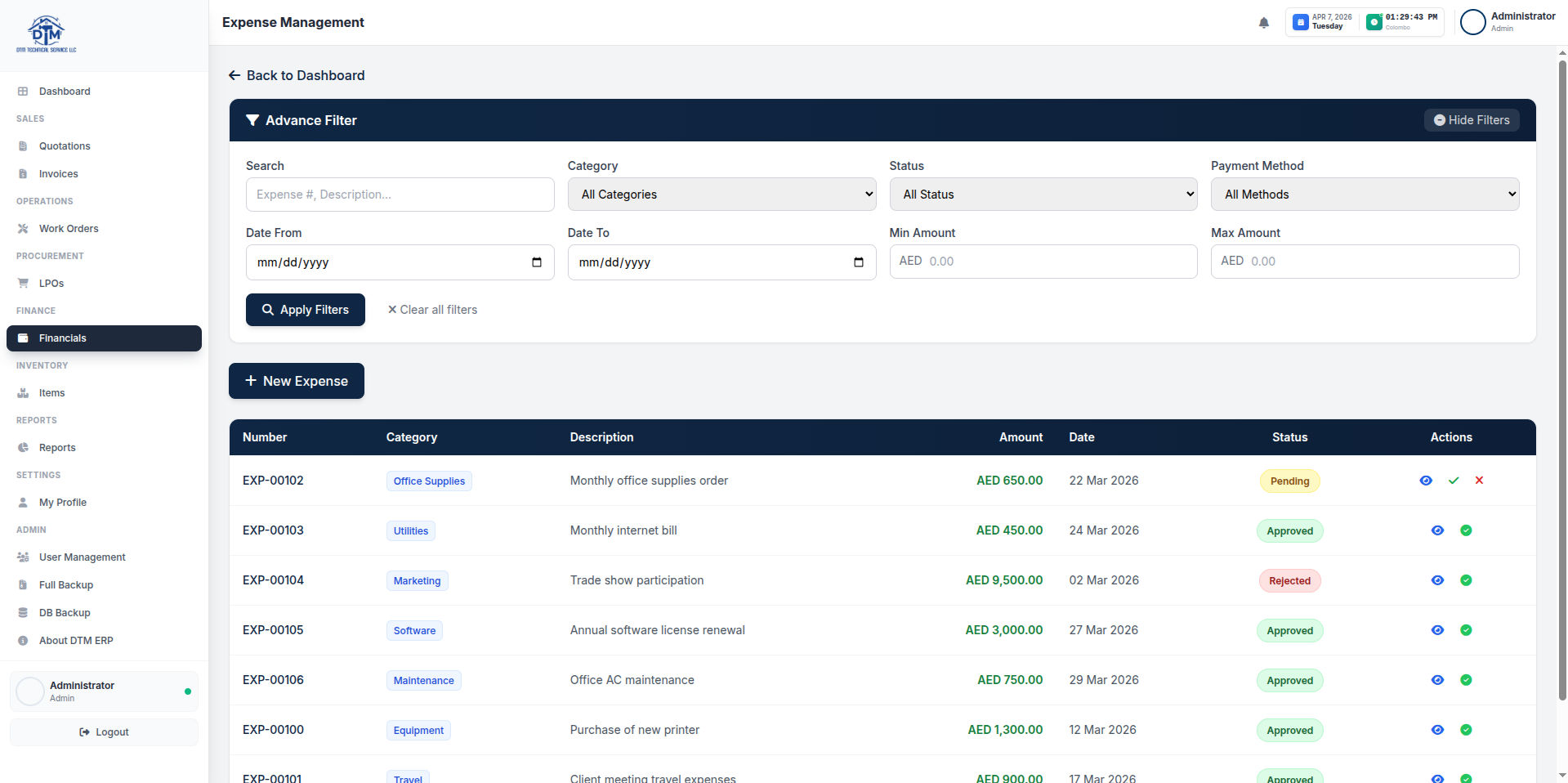Viewport: 1568px width, 783px height.
Task: Open the Payment Method dropdown
Action: coord(1365,195)
